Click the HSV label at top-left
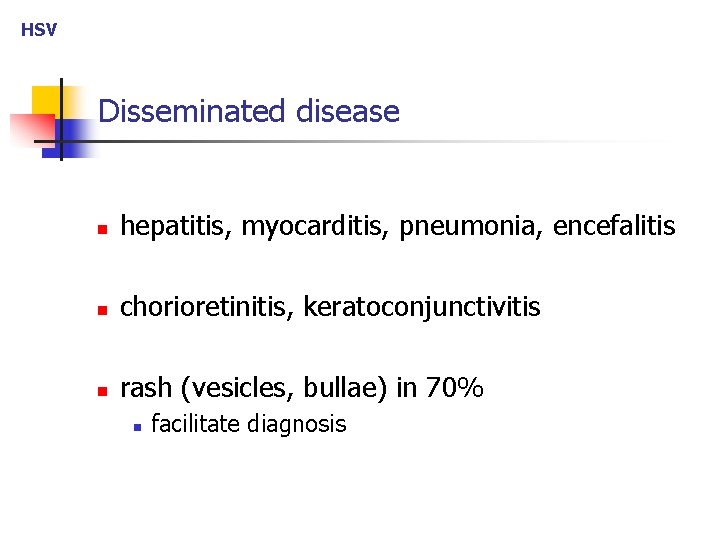 coord(39,30)
